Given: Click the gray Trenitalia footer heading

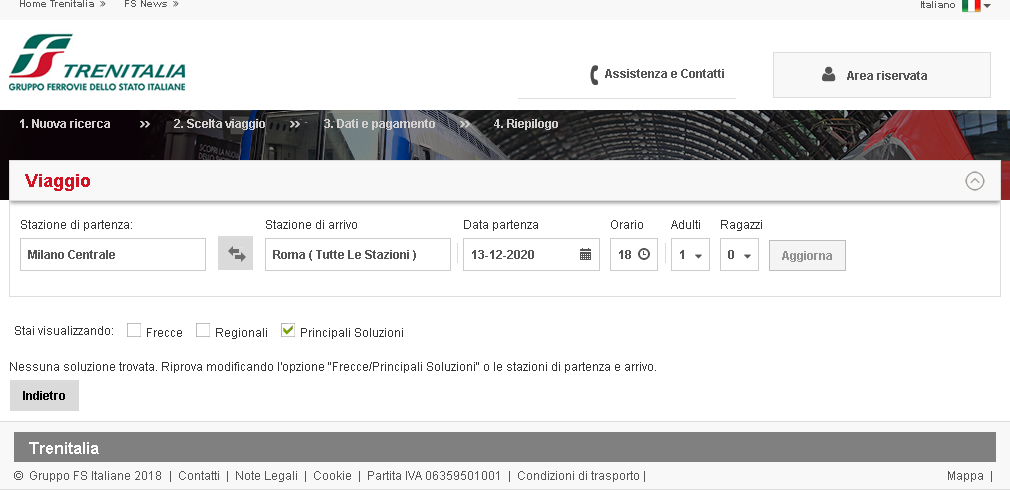Looking at the screenshot, I should (x=64, y=448).
